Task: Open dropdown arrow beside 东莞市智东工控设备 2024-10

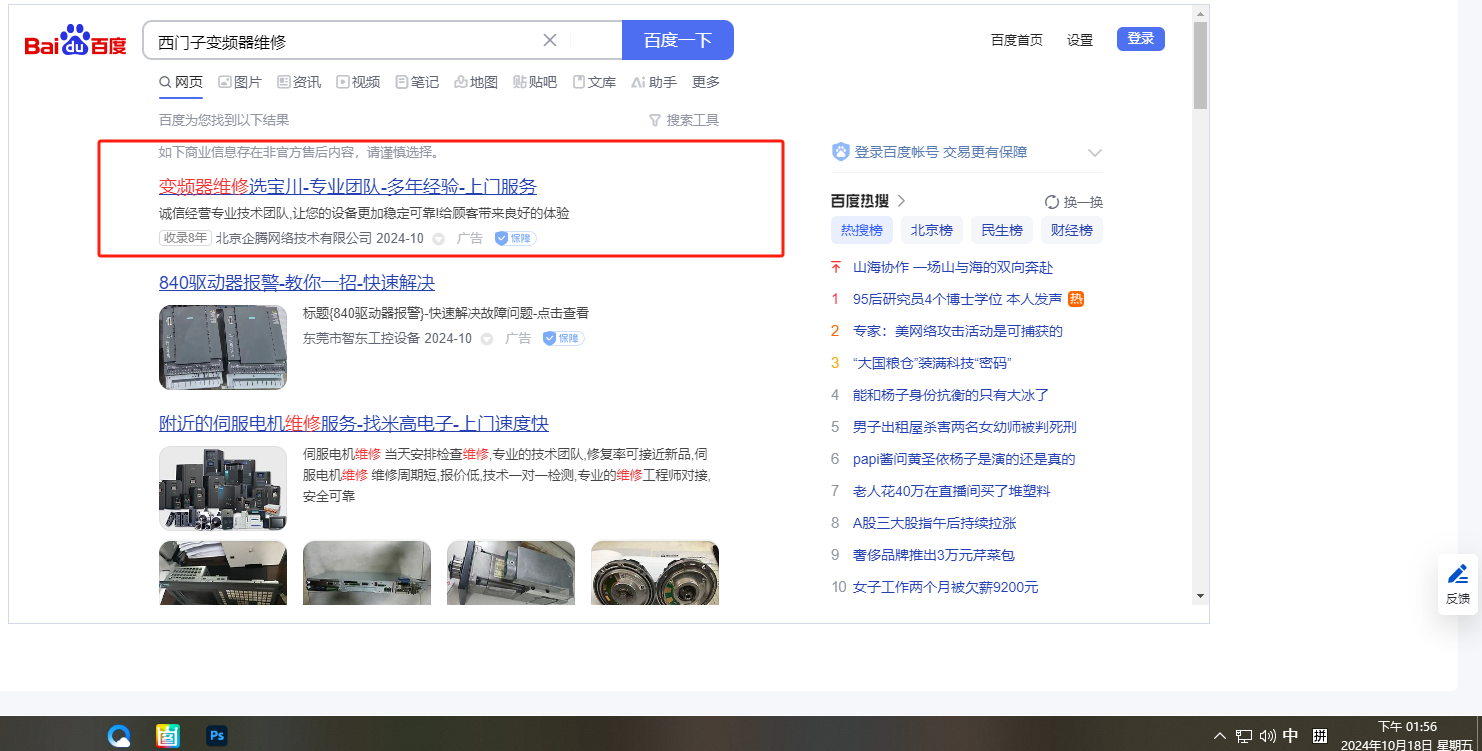Action: click(x=487, y=339)
